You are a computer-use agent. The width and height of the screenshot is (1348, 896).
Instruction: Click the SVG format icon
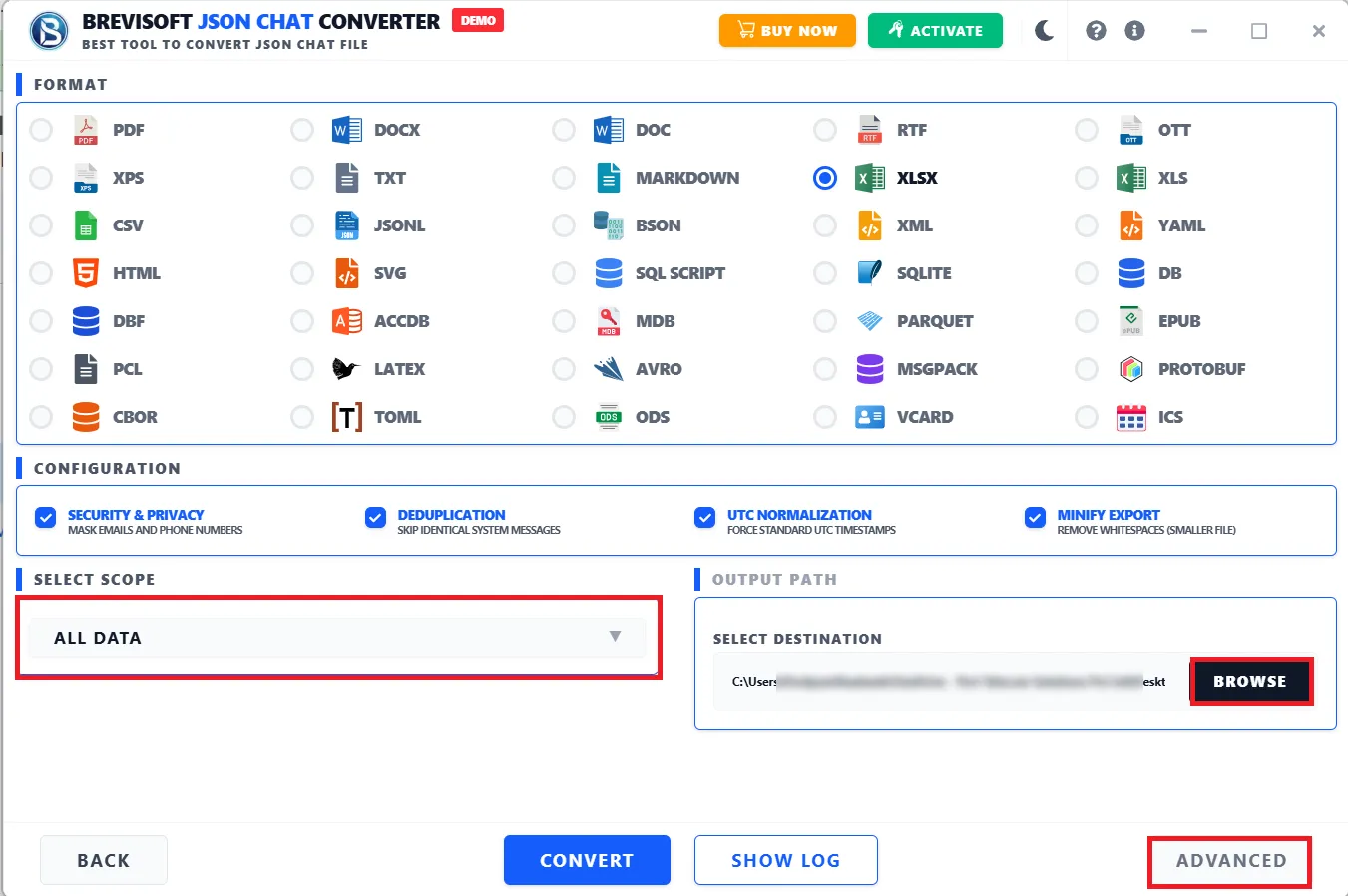[347, 273]
